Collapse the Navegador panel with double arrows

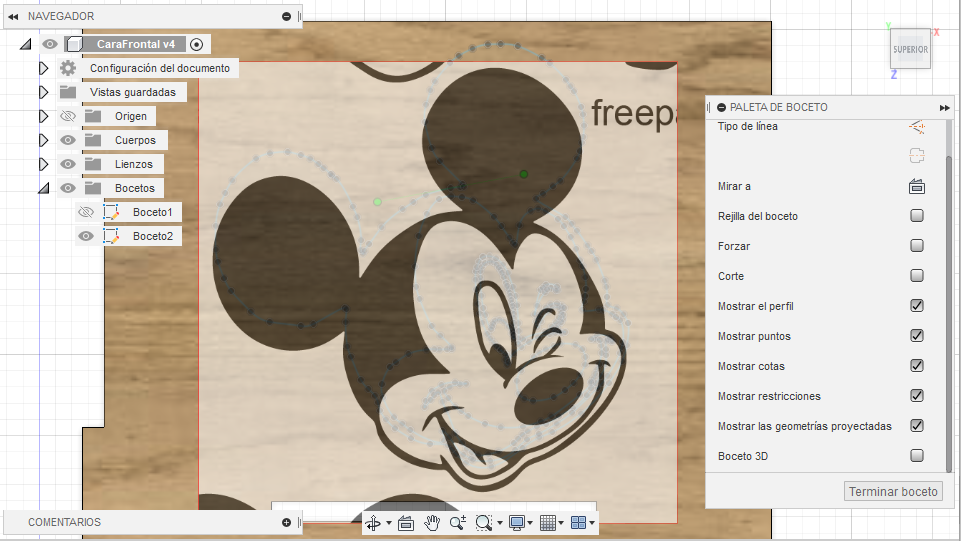pos(13,17)
